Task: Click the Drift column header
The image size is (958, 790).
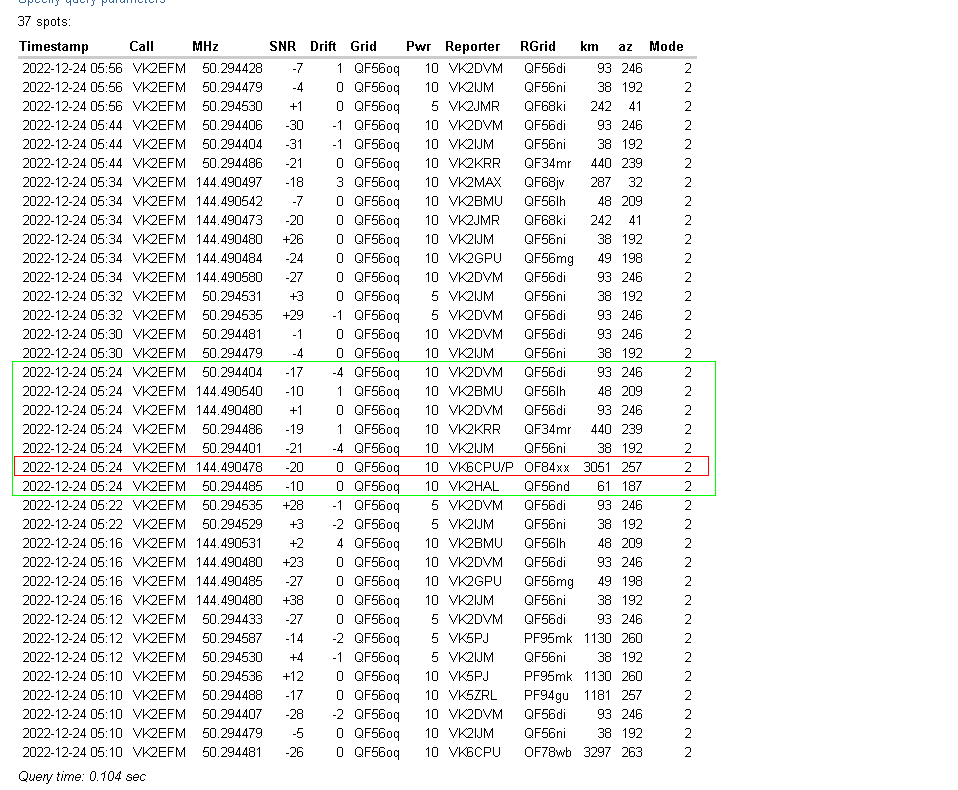Action: click(323, 46)
